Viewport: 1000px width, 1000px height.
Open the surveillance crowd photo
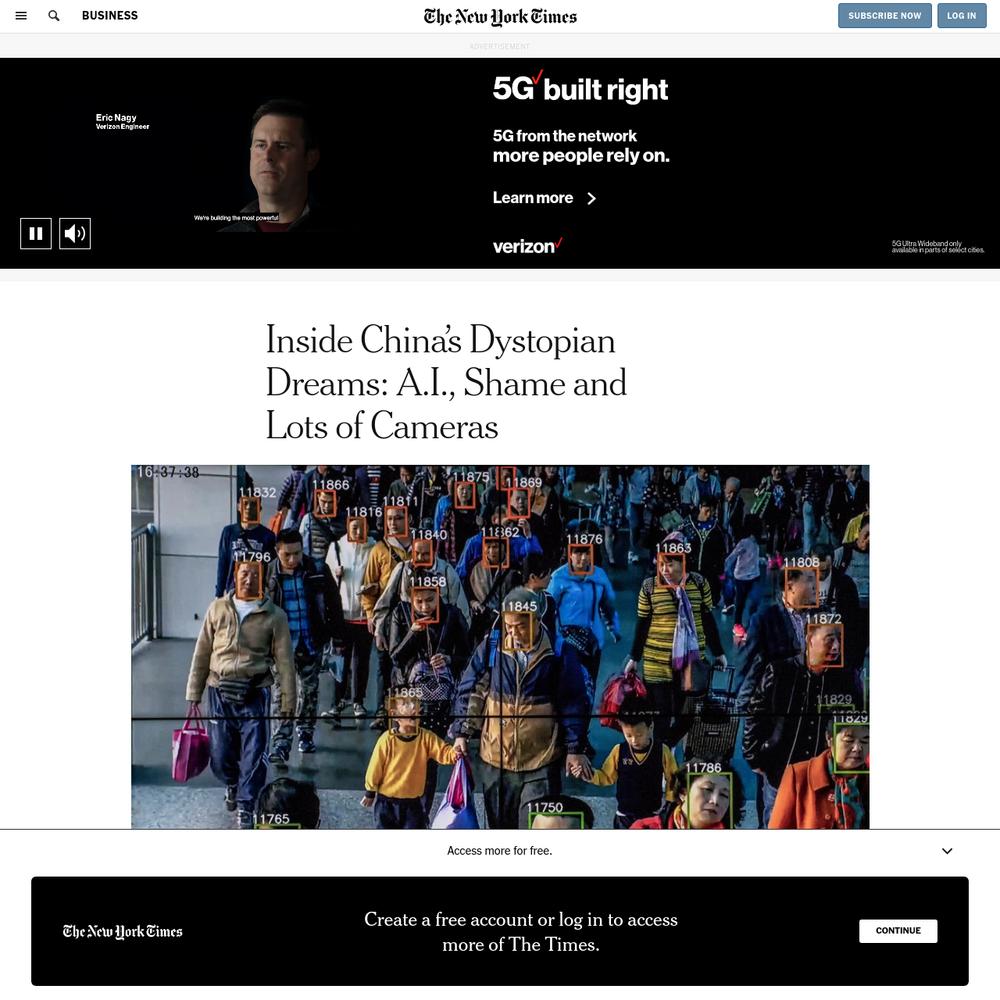(500, 647)
